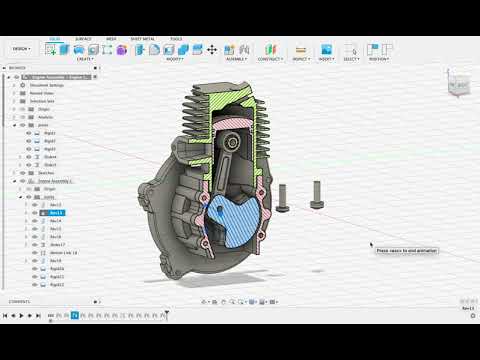Click the Grid and Snaps icon in navigation bar
The image size is (480, 360).
click(x=262, y=302)
